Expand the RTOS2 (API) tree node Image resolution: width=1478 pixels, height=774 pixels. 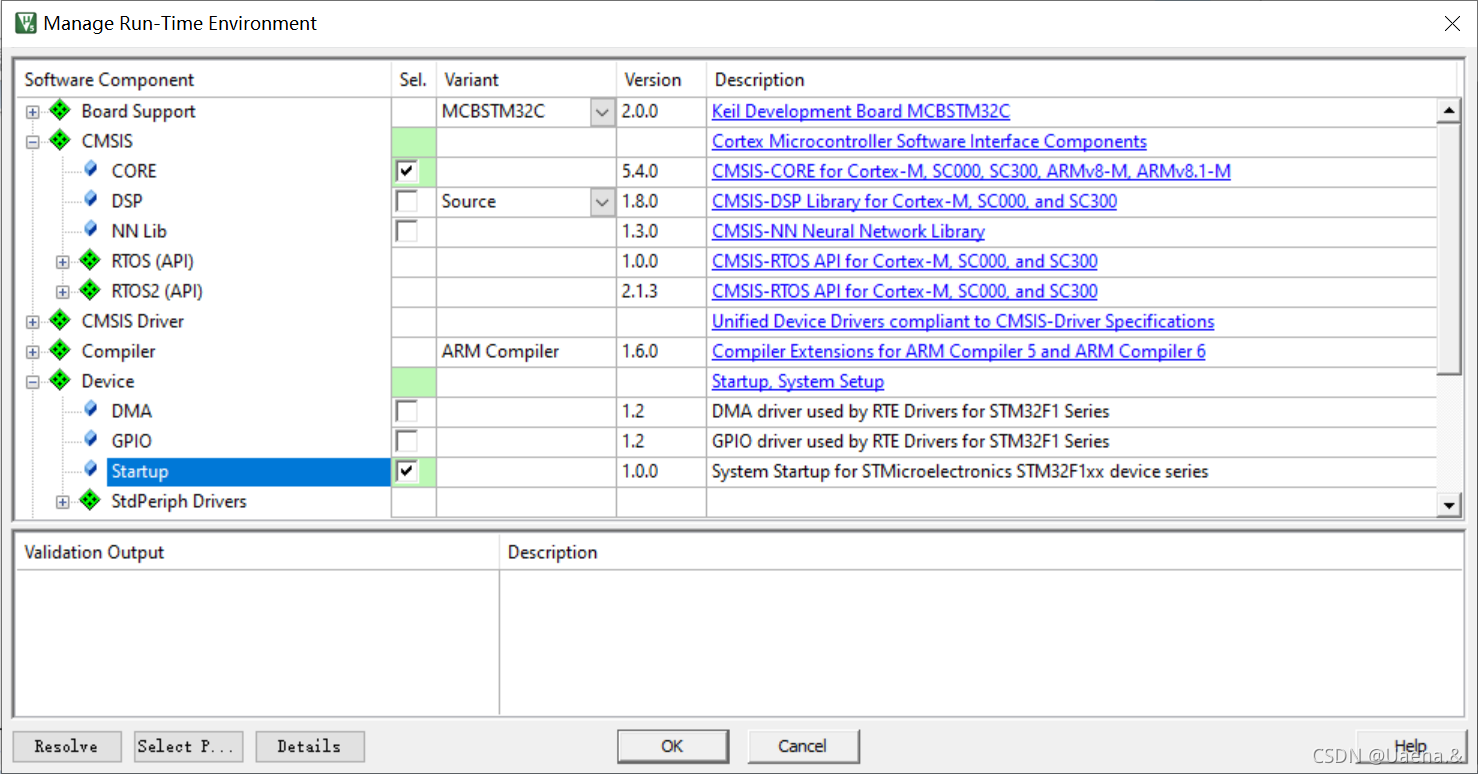[63, 292]
